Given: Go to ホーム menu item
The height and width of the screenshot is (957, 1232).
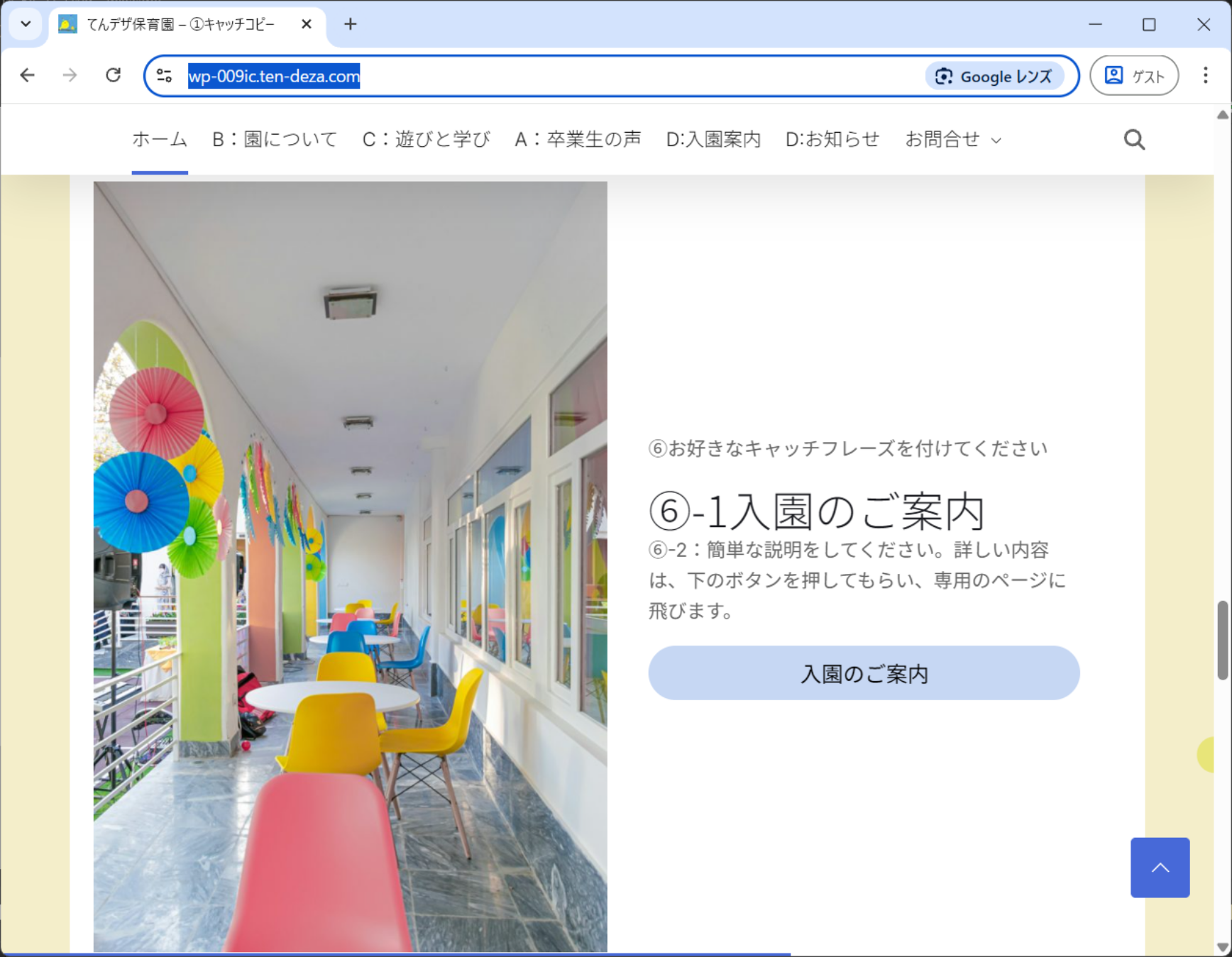Looking at the screenshot, I should point(160,140).
